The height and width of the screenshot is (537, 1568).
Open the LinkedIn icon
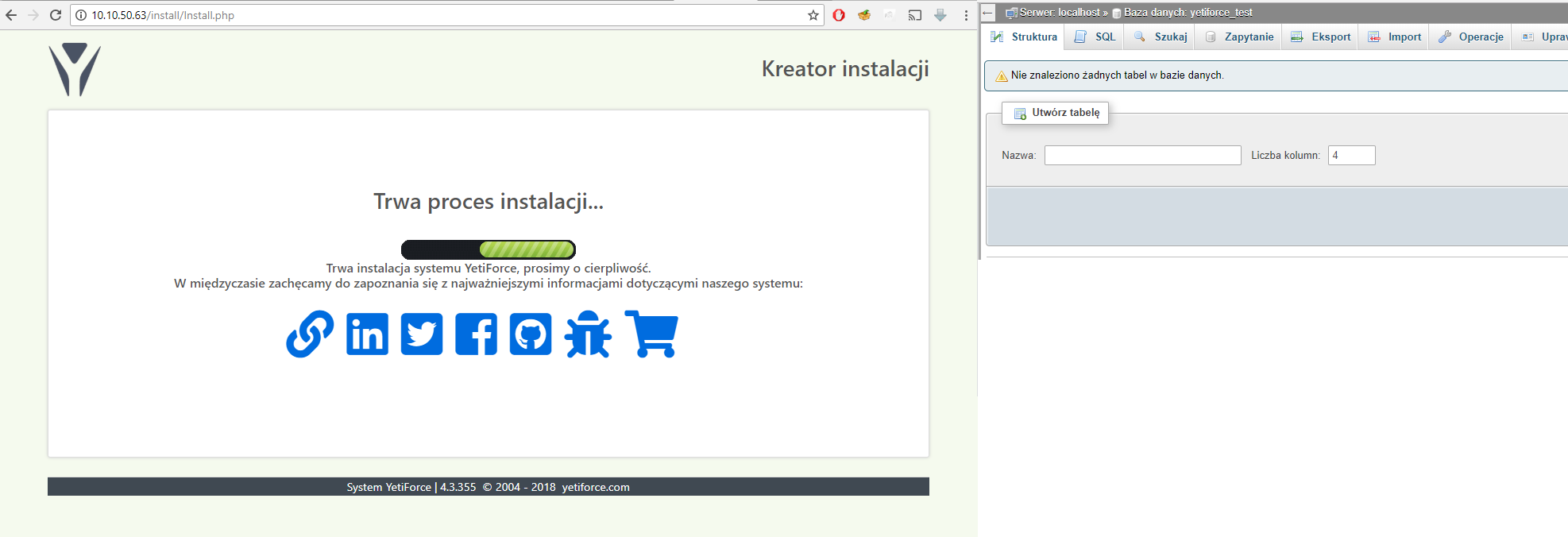click(367, 334)
